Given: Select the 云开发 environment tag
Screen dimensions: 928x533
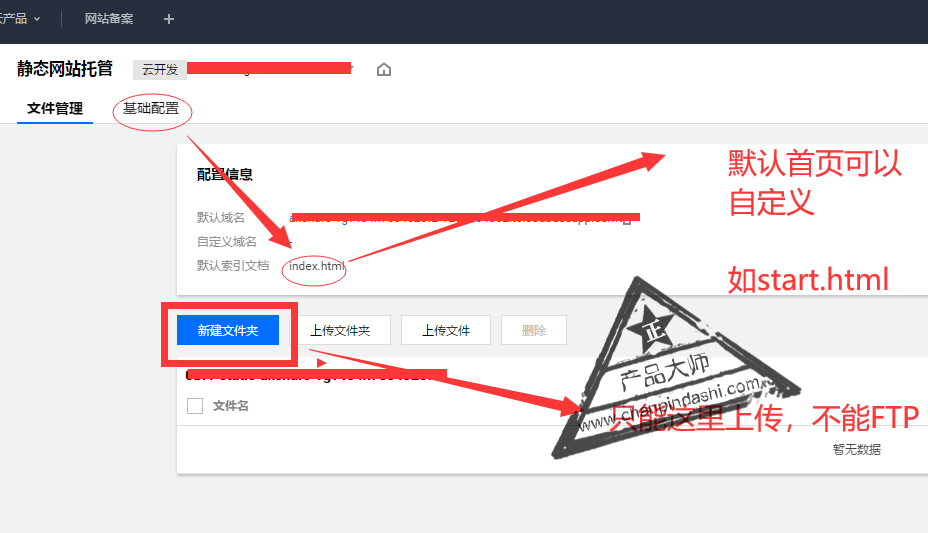Looking at the screenshot, I should click(160, 70).
